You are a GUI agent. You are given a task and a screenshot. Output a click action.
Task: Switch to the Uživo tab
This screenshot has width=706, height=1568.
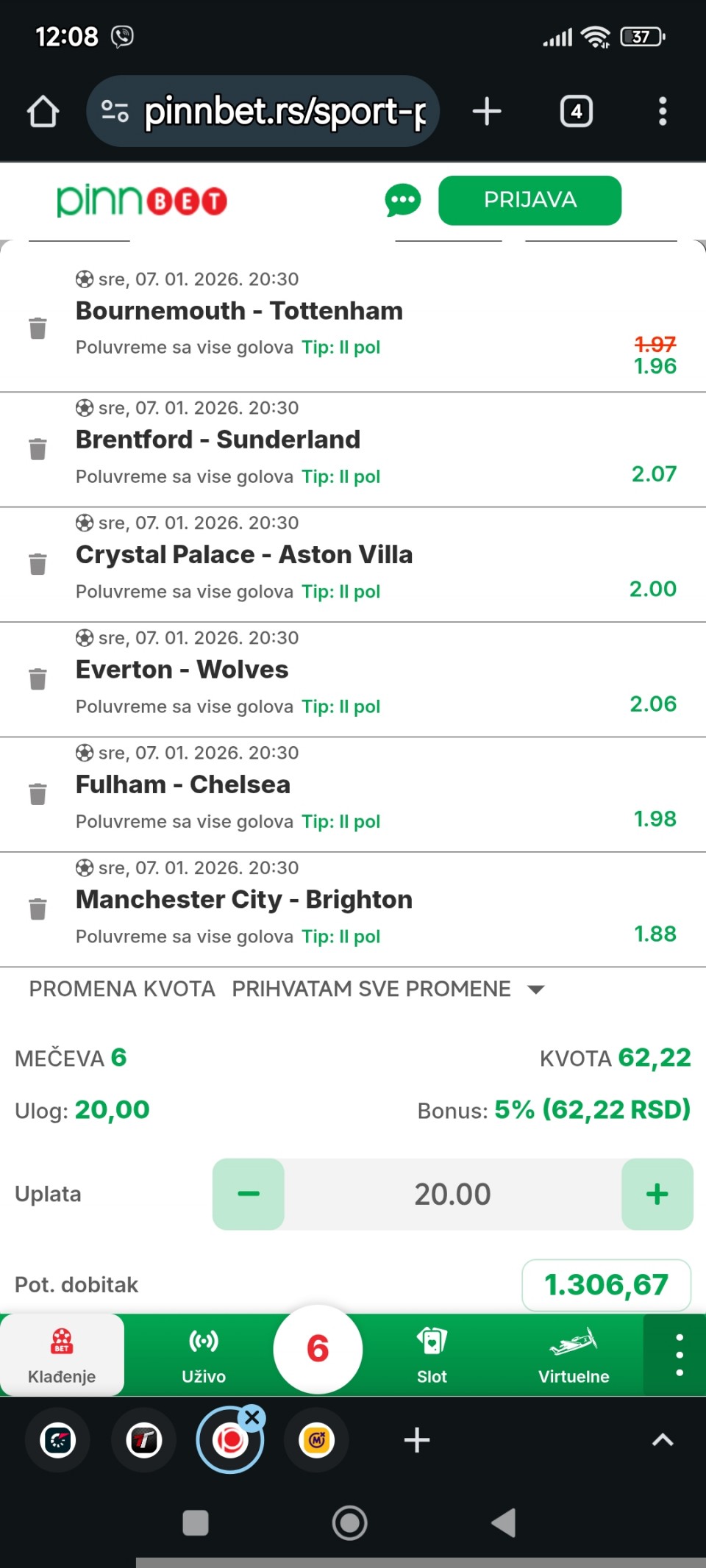point(204,1355)
